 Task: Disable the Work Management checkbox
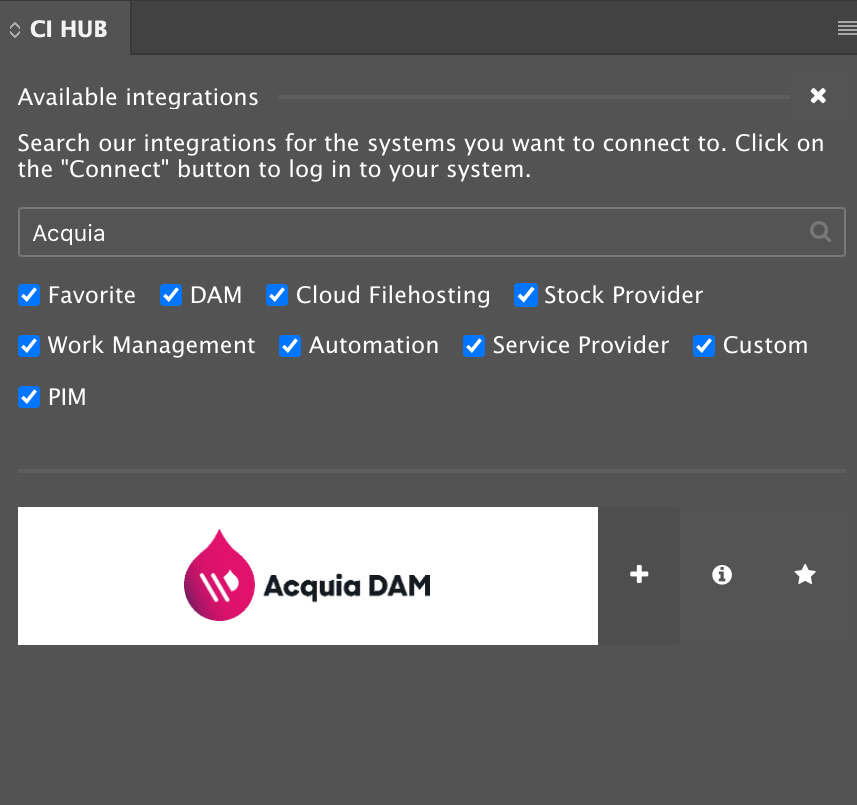(29, 346)
